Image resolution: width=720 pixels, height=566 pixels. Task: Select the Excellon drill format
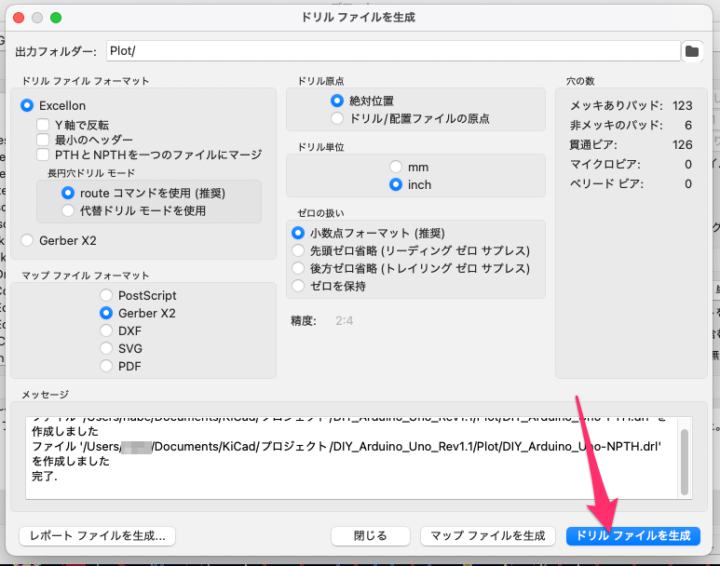pyautogui.click(x=27, y=105)
